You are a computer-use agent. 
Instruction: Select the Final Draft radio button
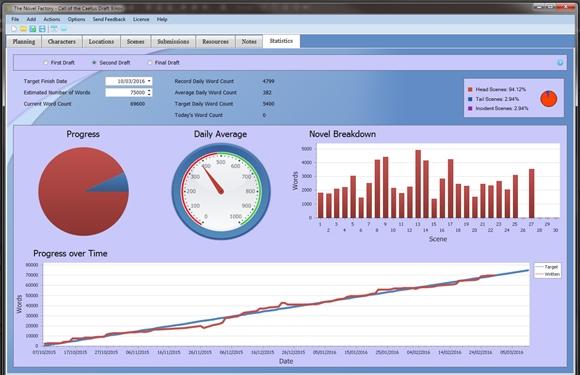tap(150, 63)
